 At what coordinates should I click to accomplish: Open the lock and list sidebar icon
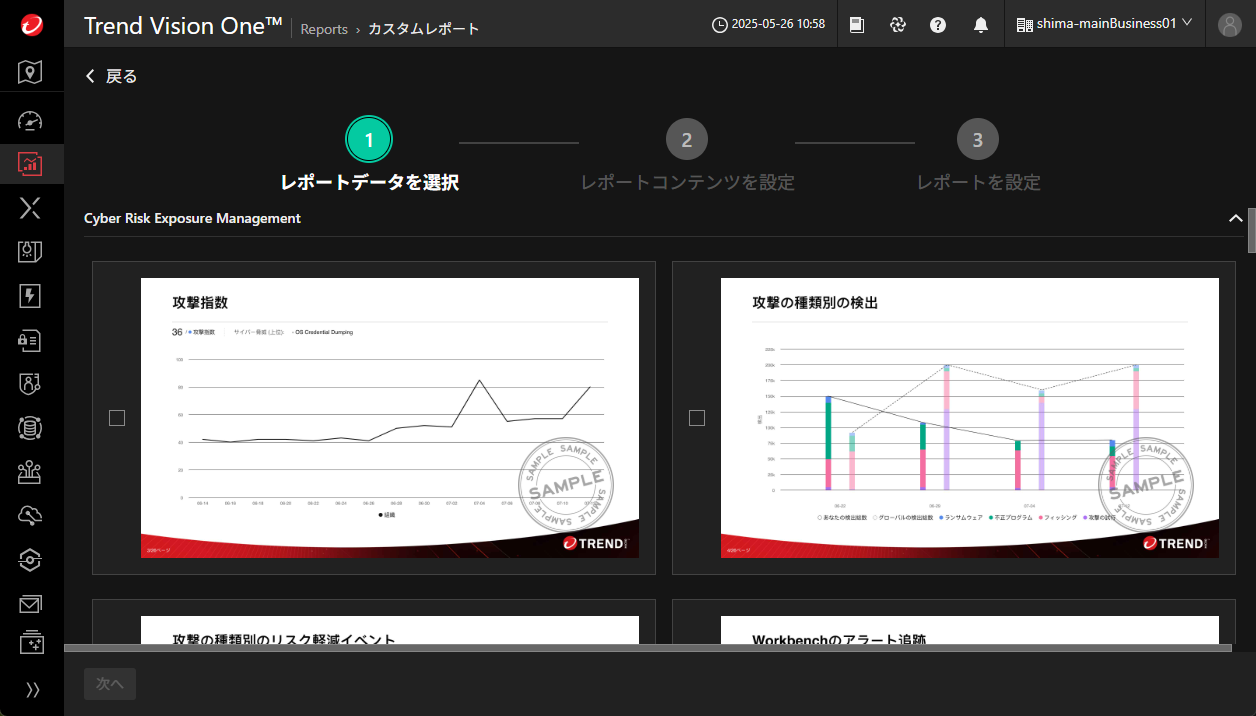tap(31, 340)
